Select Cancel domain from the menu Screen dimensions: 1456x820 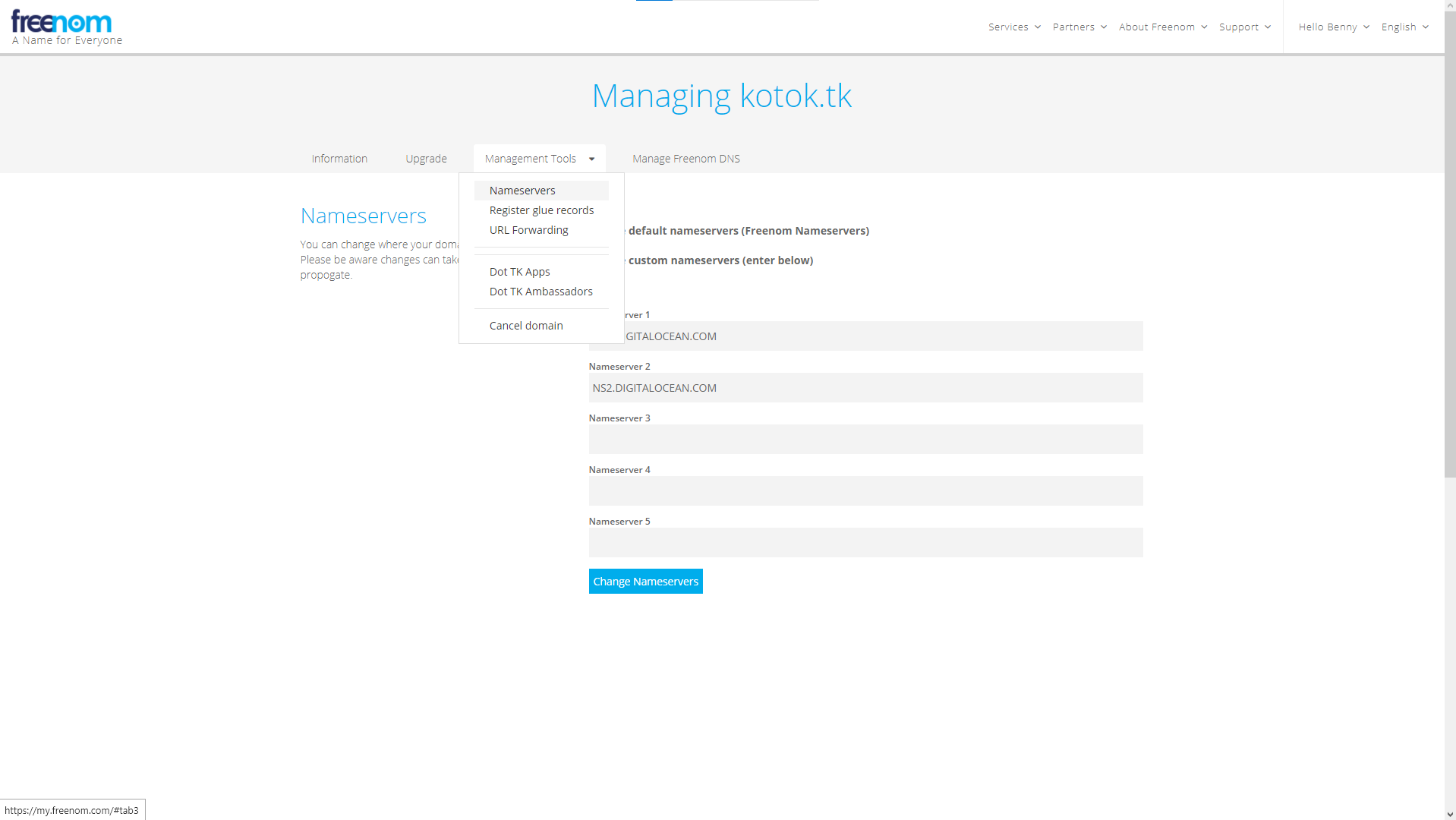pyautogui.click(x=526, y=326)
